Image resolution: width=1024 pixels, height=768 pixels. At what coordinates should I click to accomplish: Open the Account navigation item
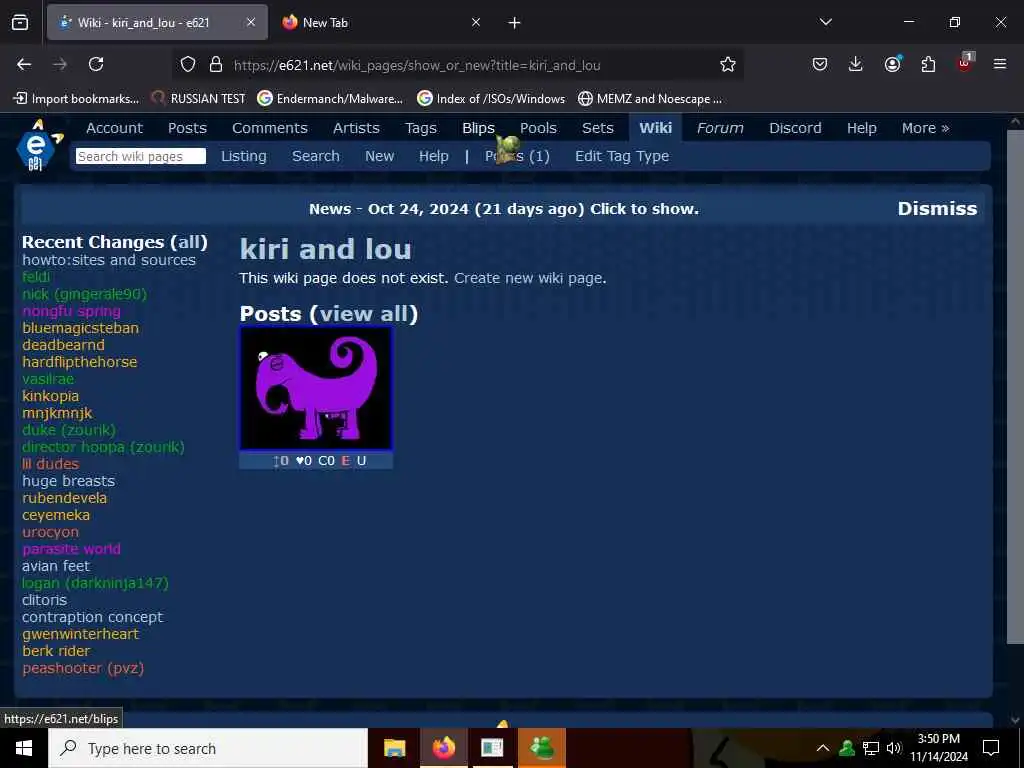click(x=114, y=128)
